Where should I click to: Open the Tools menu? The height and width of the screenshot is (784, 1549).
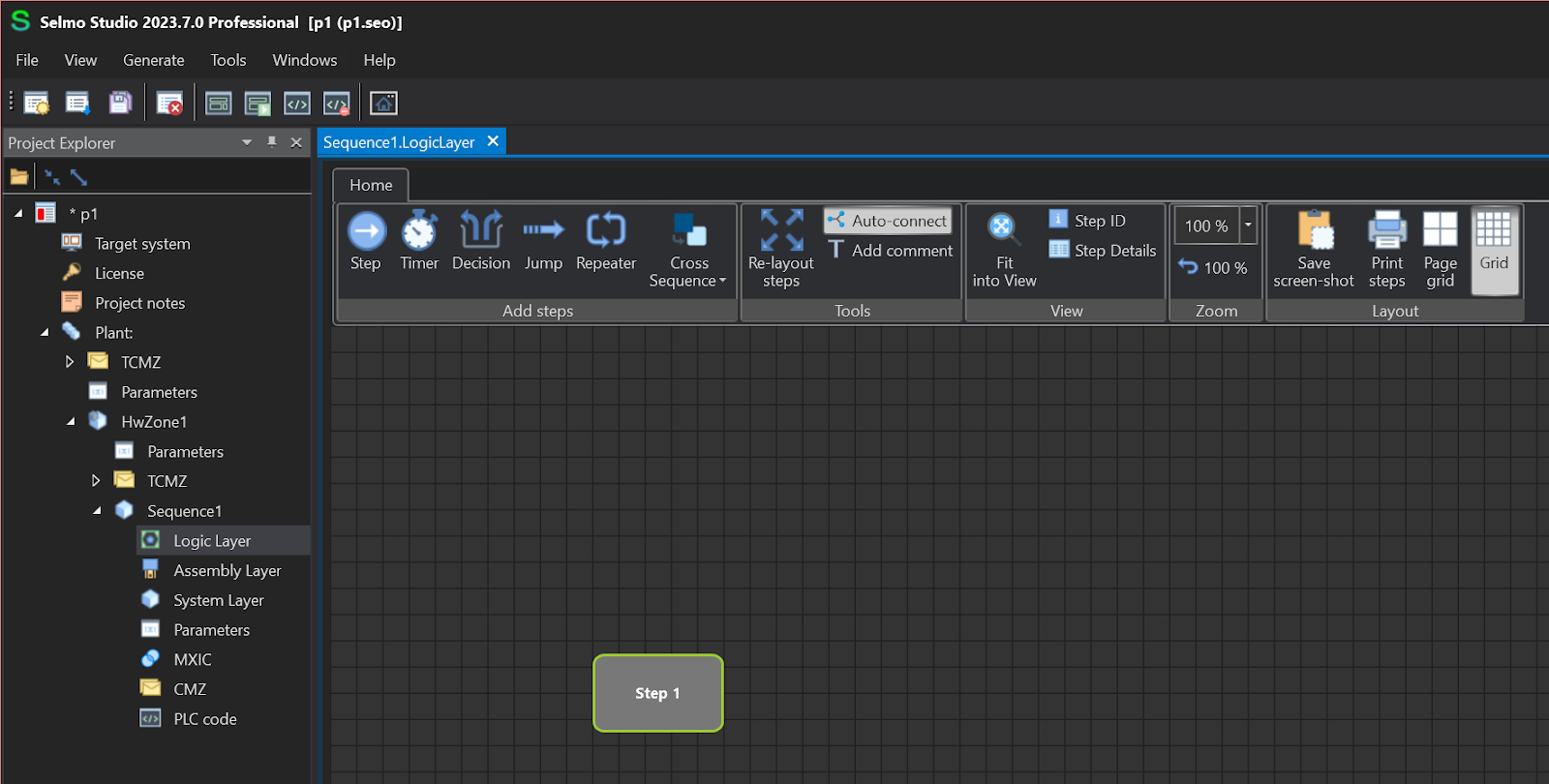[x=228, y=60]
